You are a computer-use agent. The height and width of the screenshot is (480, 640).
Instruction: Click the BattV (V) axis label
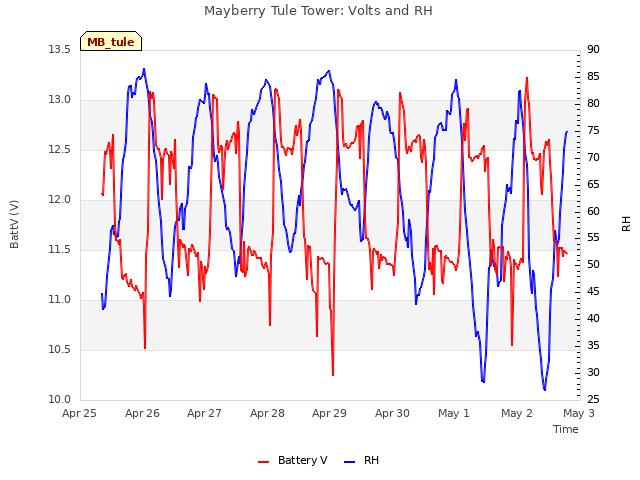(x=14, y=224)
